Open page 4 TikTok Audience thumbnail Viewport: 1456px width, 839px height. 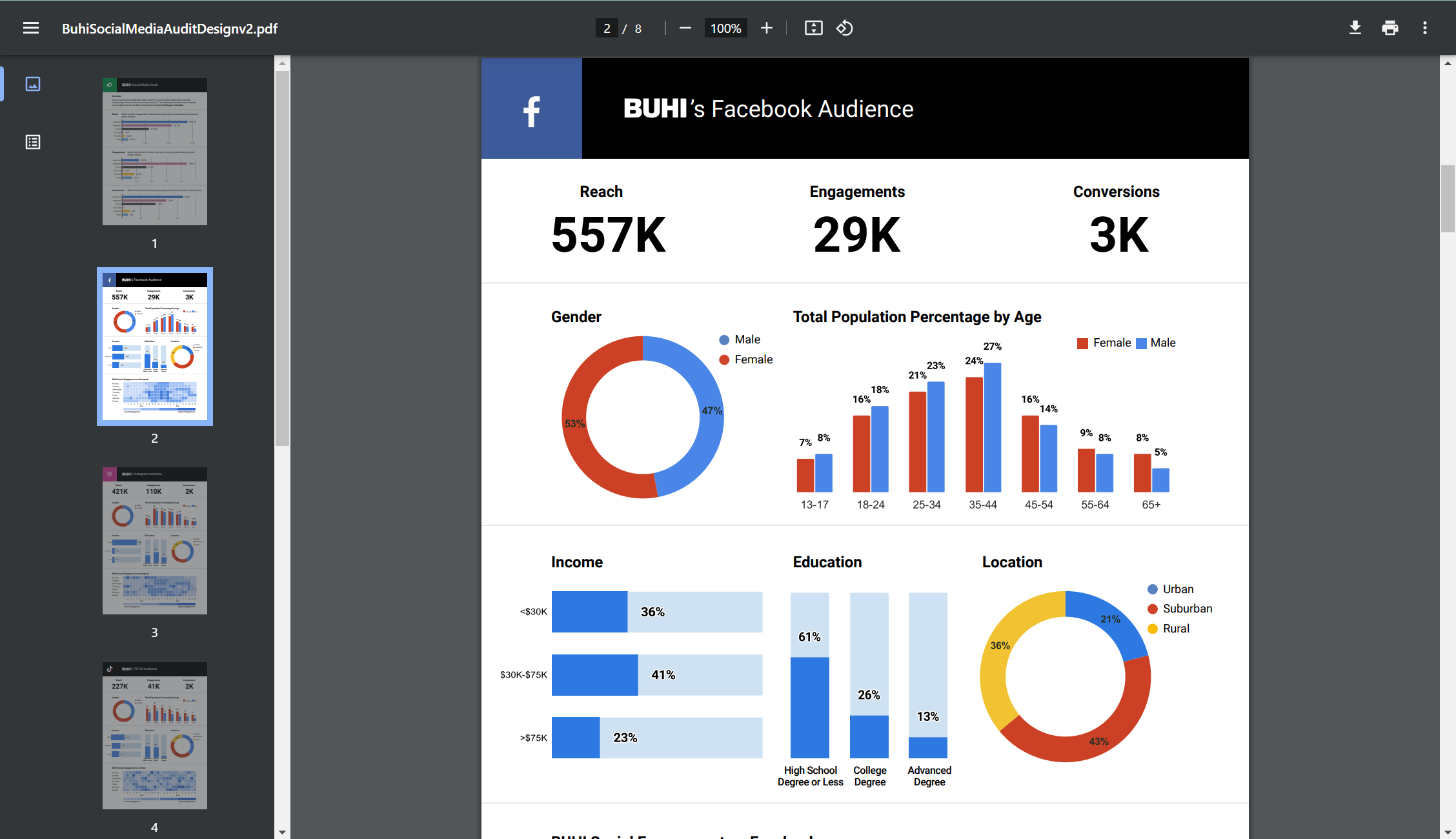click(x=155, y=736)
